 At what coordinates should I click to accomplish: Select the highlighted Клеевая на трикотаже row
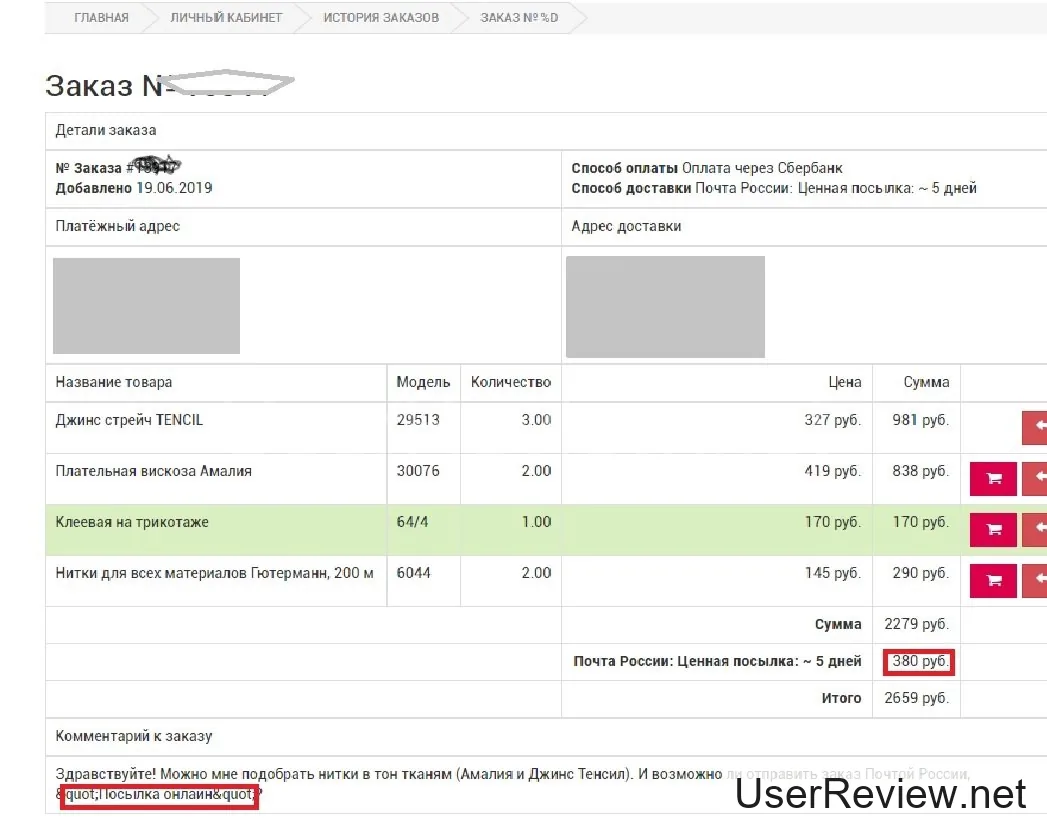click(x=132, y=522)
